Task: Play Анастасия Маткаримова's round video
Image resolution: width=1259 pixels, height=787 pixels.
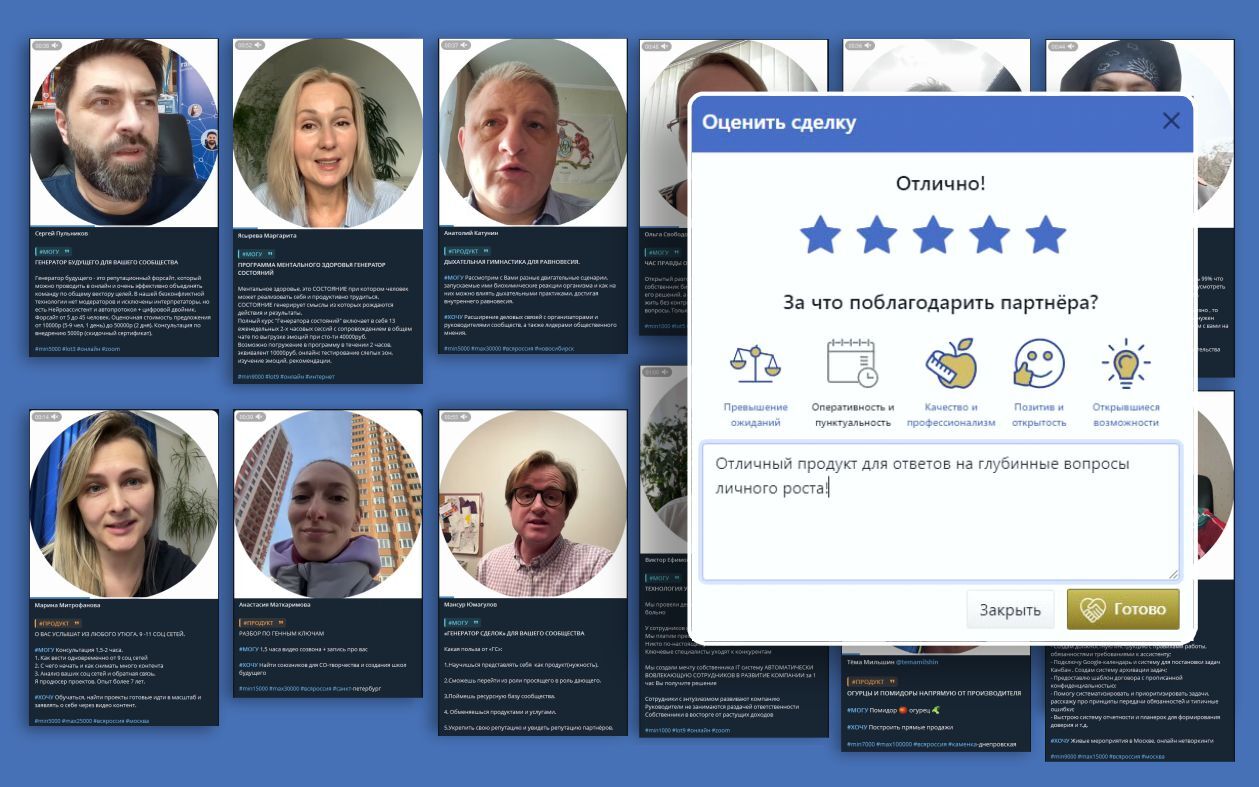Action: point(327,503)
